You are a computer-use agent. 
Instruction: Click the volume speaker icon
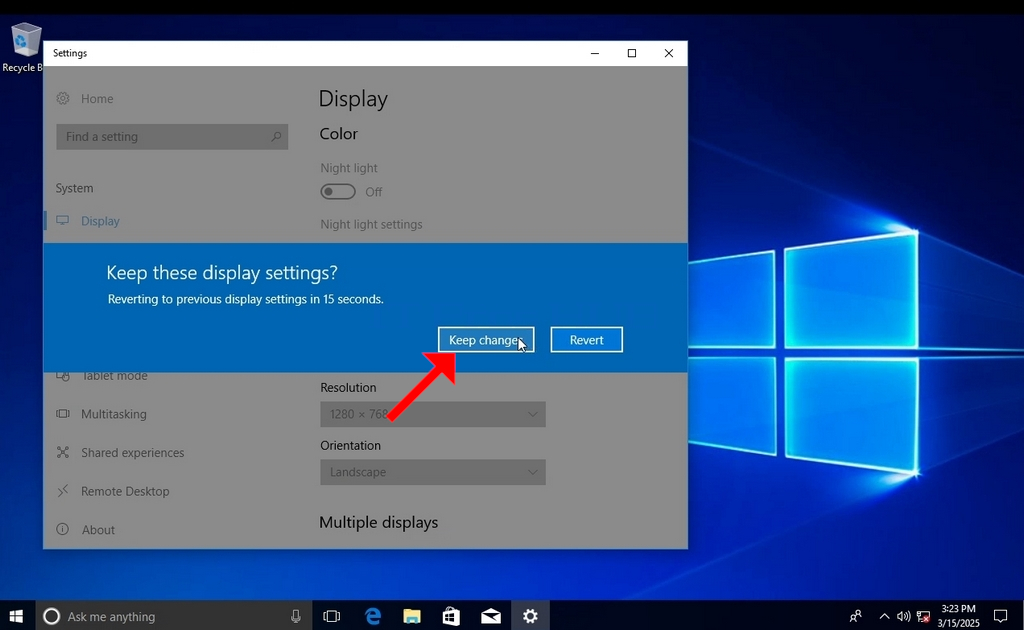click(x=903, y=616)
